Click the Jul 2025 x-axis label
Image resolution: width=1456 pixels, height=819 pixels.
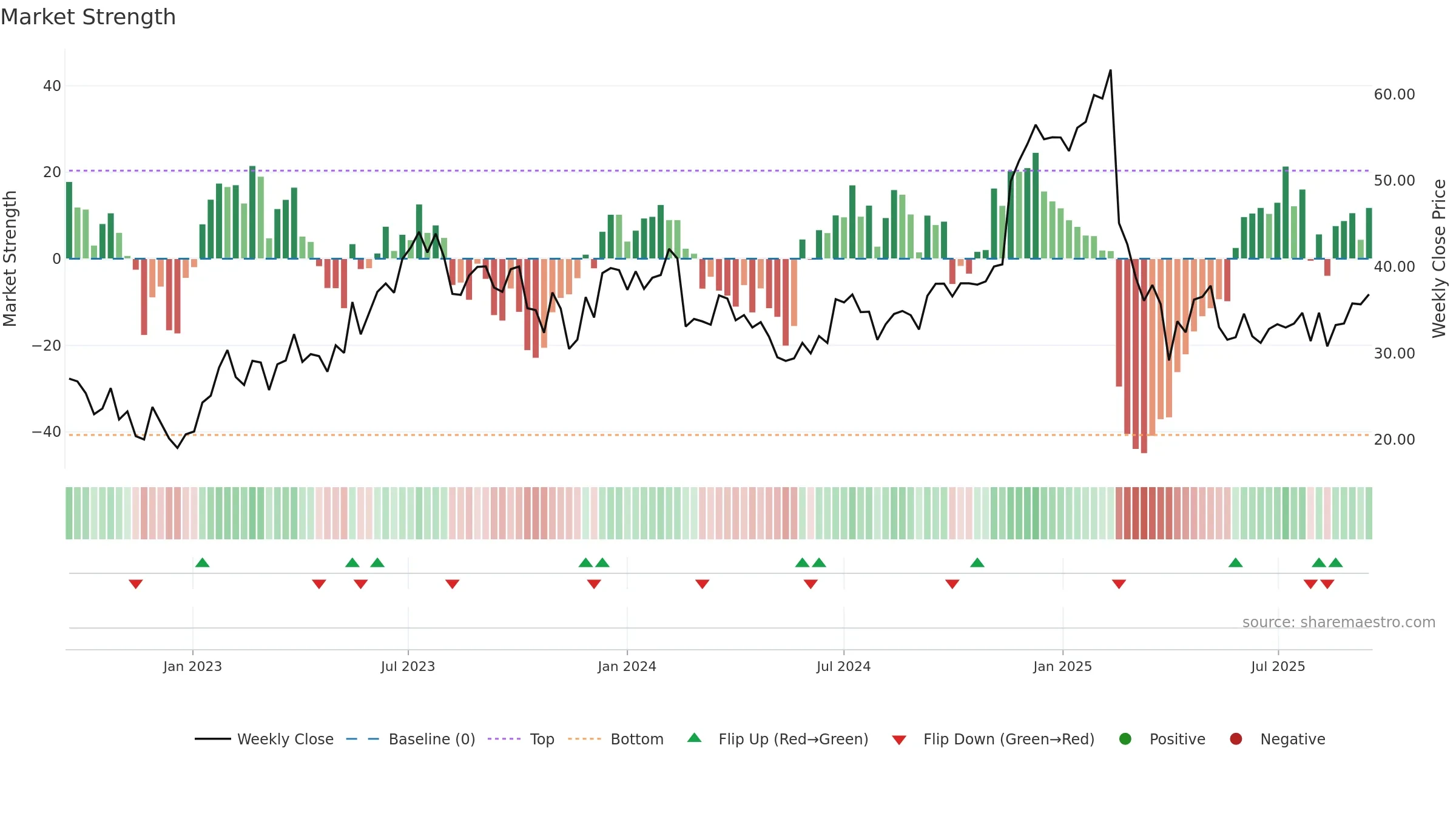pos(1278,666)
